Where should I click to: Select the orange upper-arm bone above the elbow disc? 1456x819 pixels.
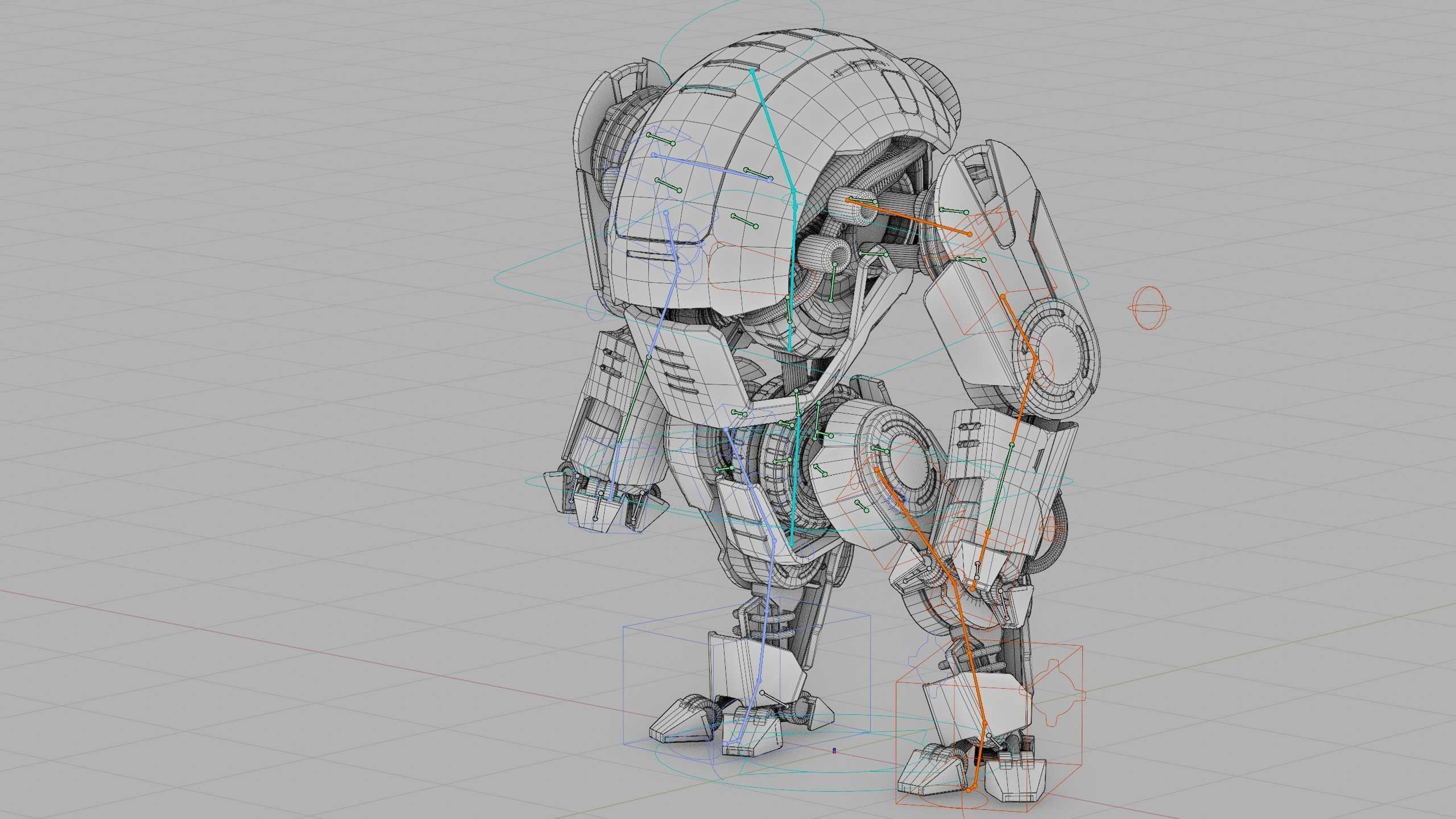tap(1019, 326)
